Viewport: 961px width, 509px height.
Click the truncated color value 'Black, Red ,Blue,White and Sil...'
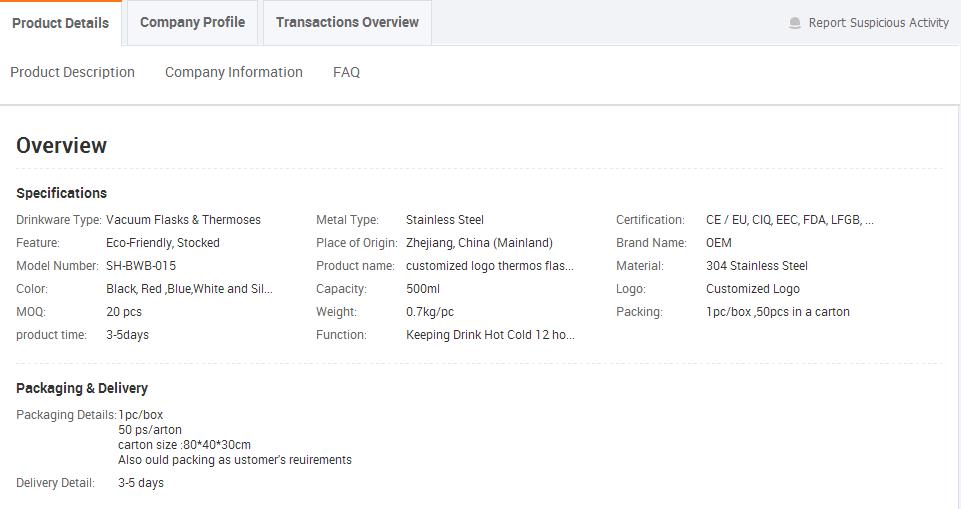click(189, 288)
